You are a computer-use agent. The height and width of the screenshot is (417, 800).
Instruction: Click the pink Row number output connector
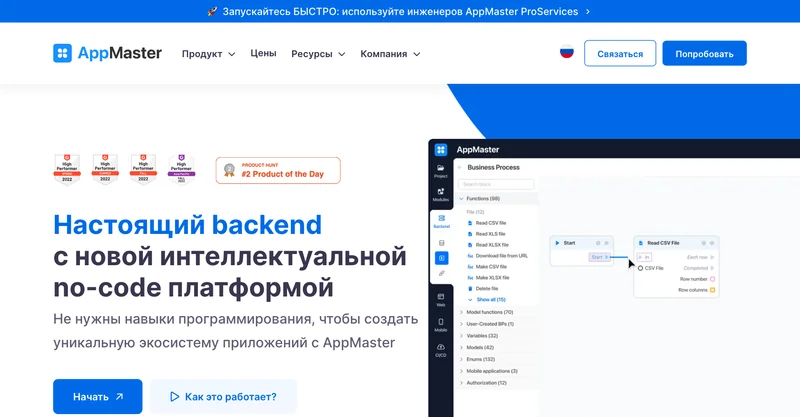(712, 279)
